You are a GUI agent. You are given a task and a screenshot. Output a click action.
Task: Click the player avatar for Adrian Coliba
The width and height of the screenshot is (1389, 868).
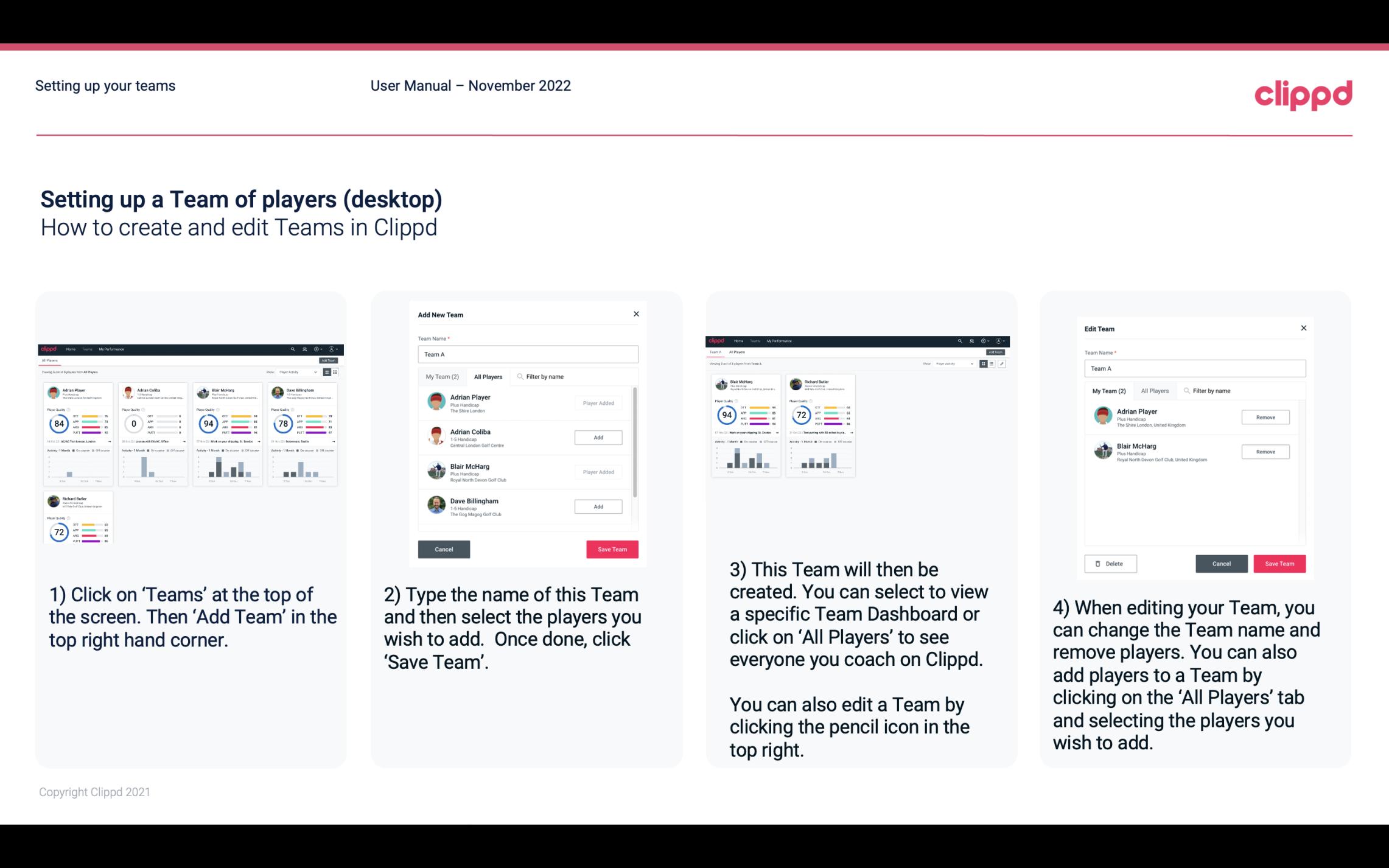coord(436,436)
